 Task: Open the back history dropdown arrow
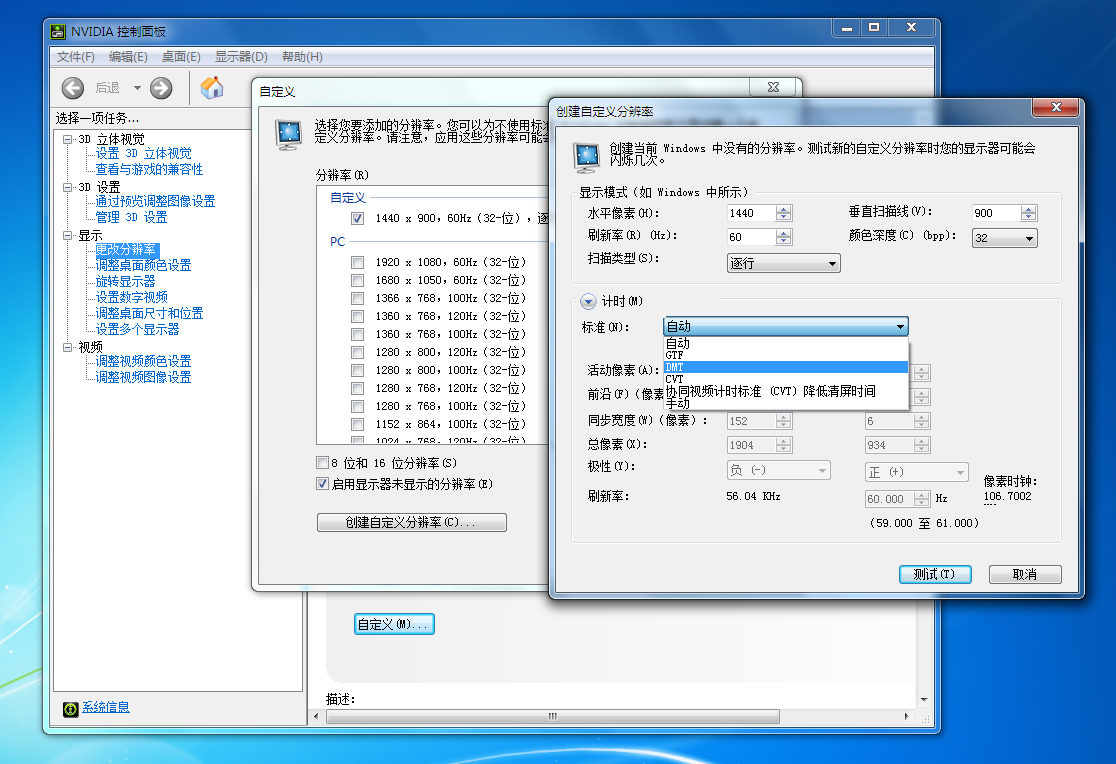(x=137, y=88)
